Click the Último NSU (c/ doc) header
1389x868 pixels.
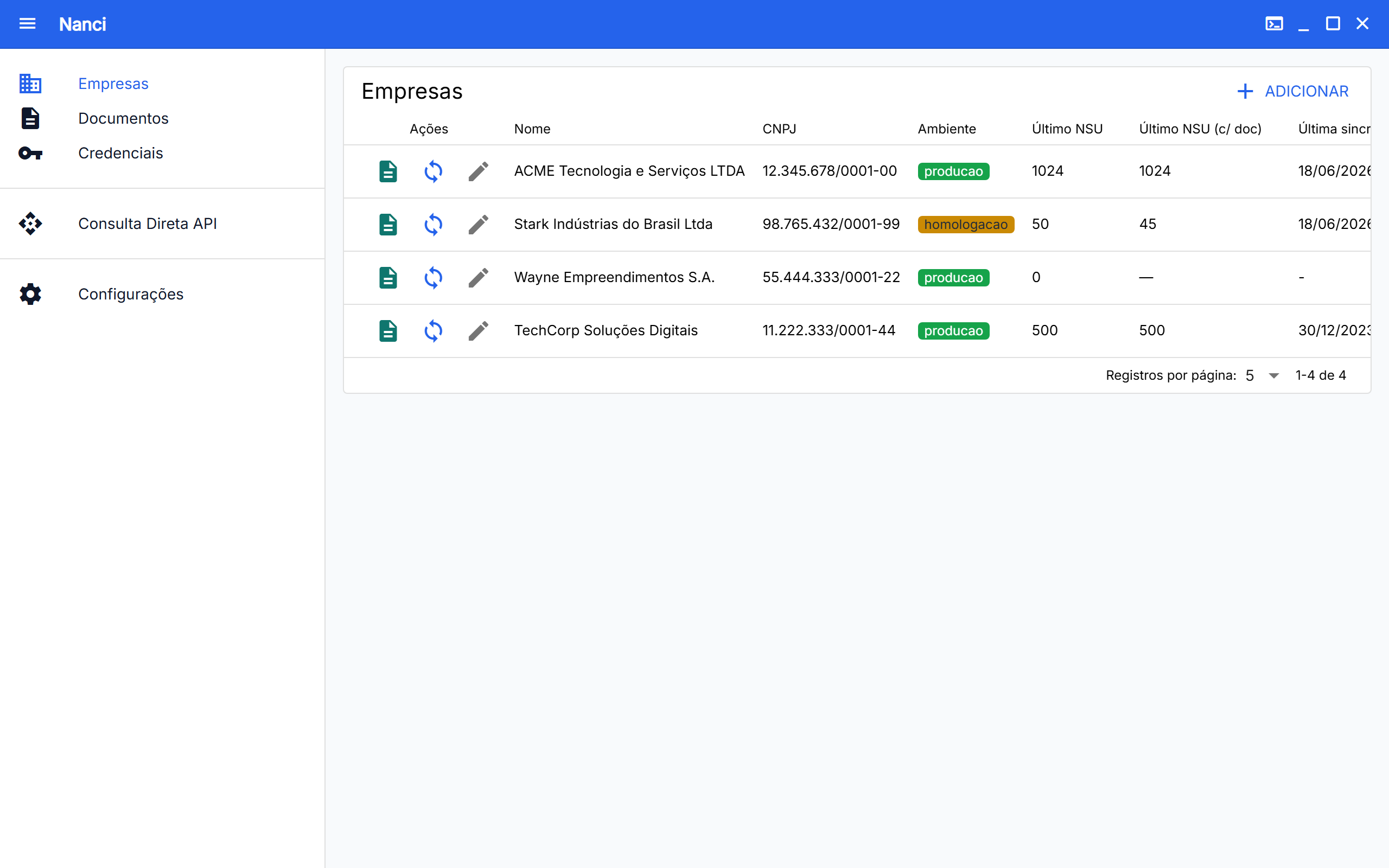click(x=1200, y=129)
